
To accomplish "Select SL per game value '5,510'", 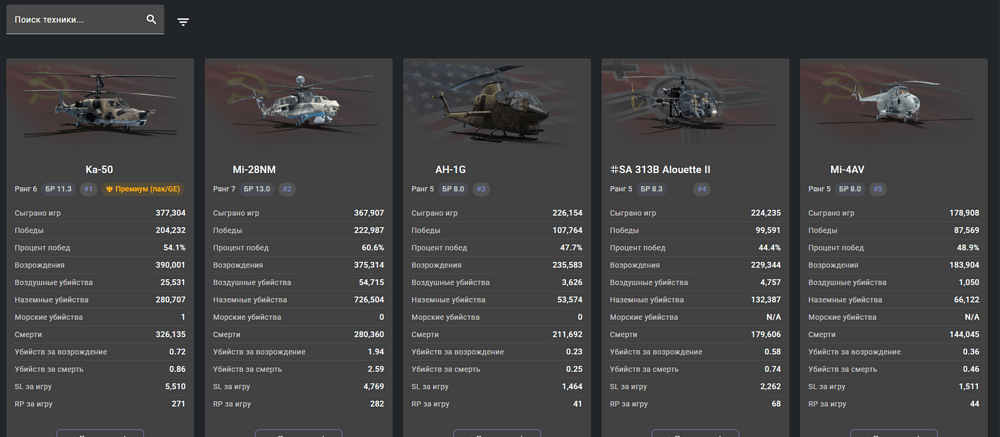I will click(x=175, y=387).
